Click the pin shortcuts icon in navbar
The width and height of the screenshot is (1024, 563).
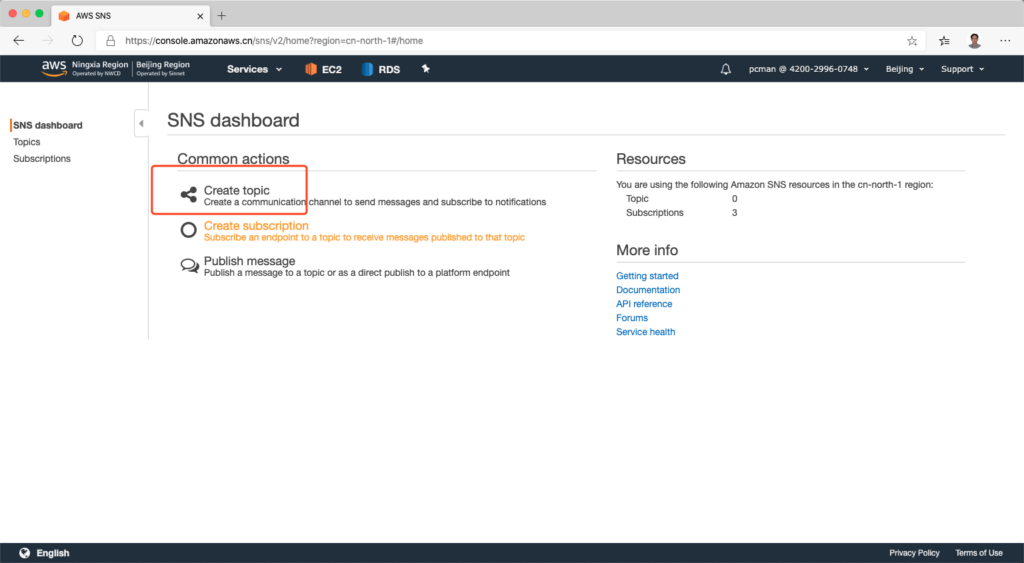pos(425,69)
